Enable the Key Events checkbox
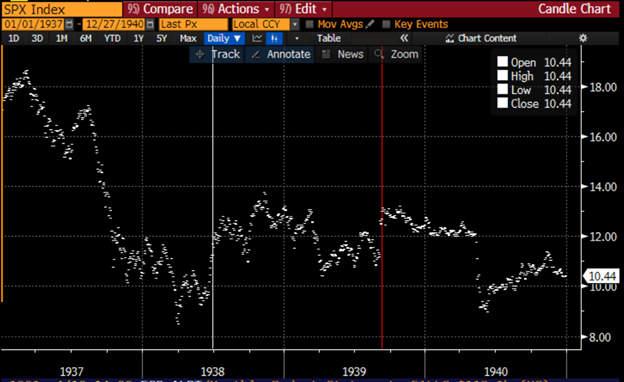 pyautogui.click(x=386, y=24)
